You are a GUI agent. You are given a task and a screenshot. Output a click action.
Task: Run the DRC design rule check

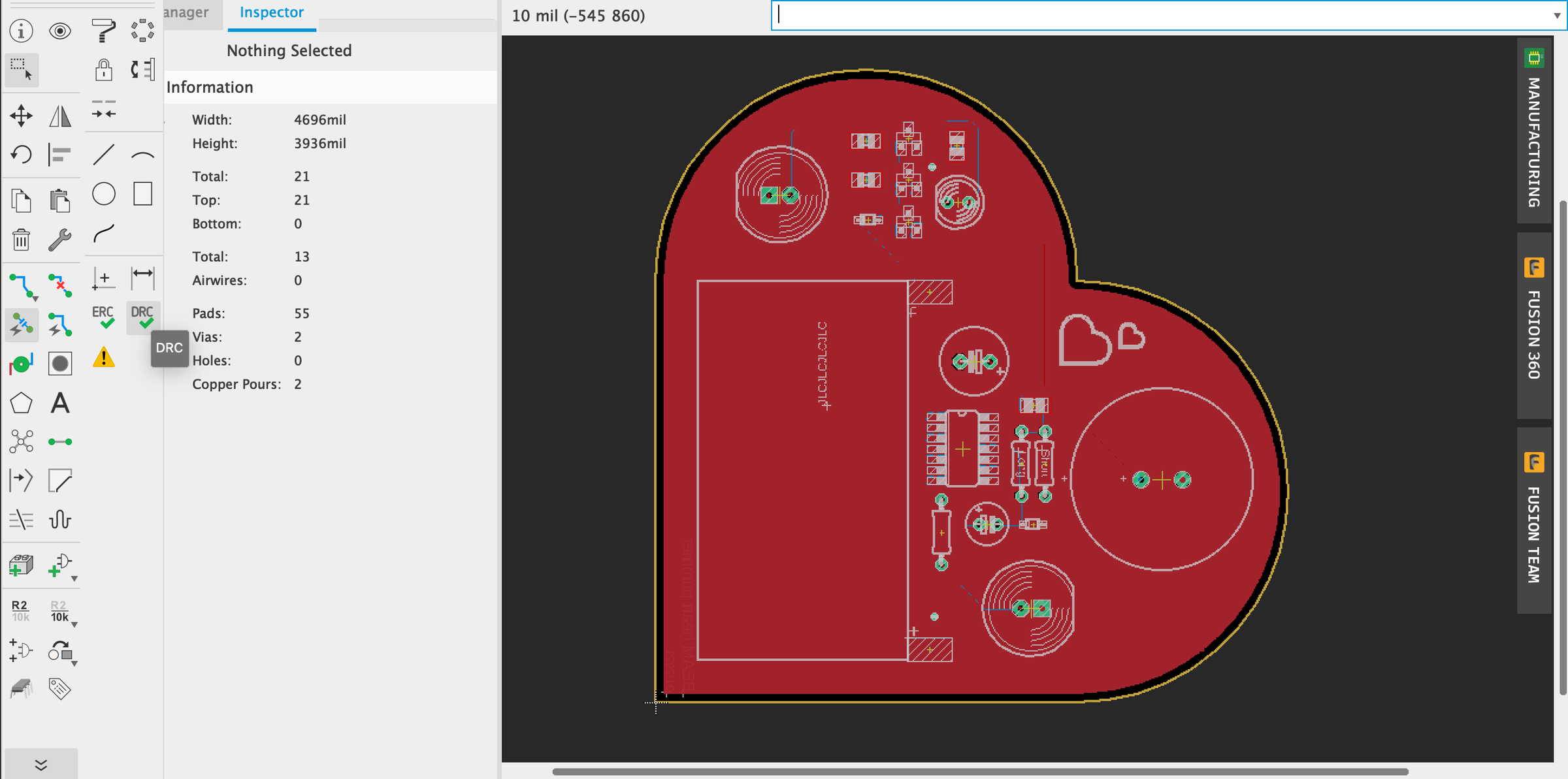(x=142, y=318)
